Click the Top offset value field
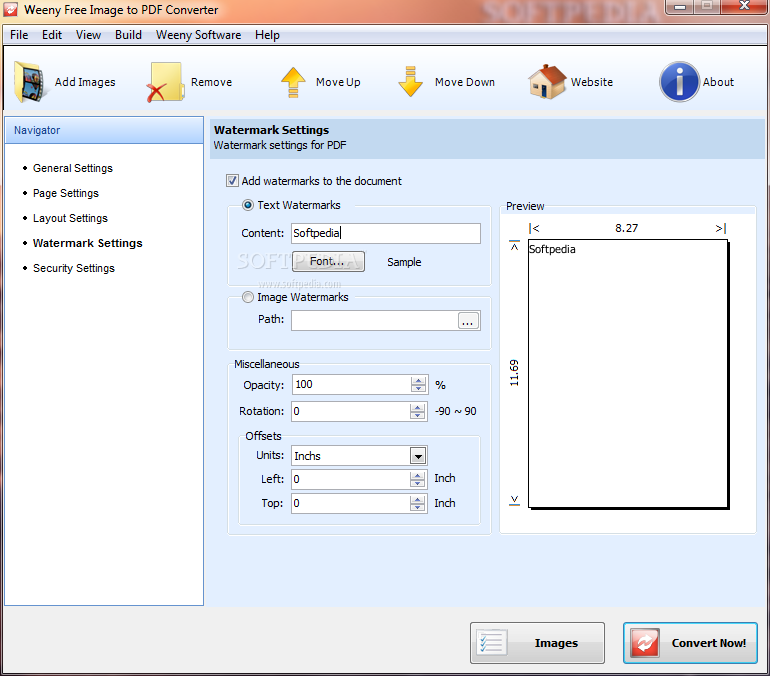Viewport: 770px width, 676px height. 351,503
